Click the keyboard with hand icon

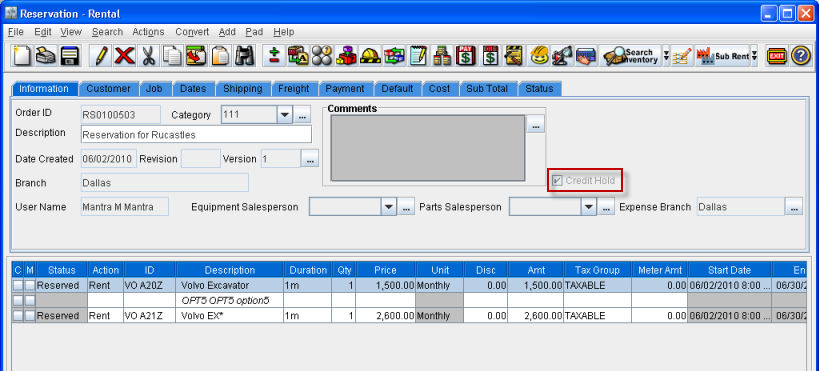(586, 55)
